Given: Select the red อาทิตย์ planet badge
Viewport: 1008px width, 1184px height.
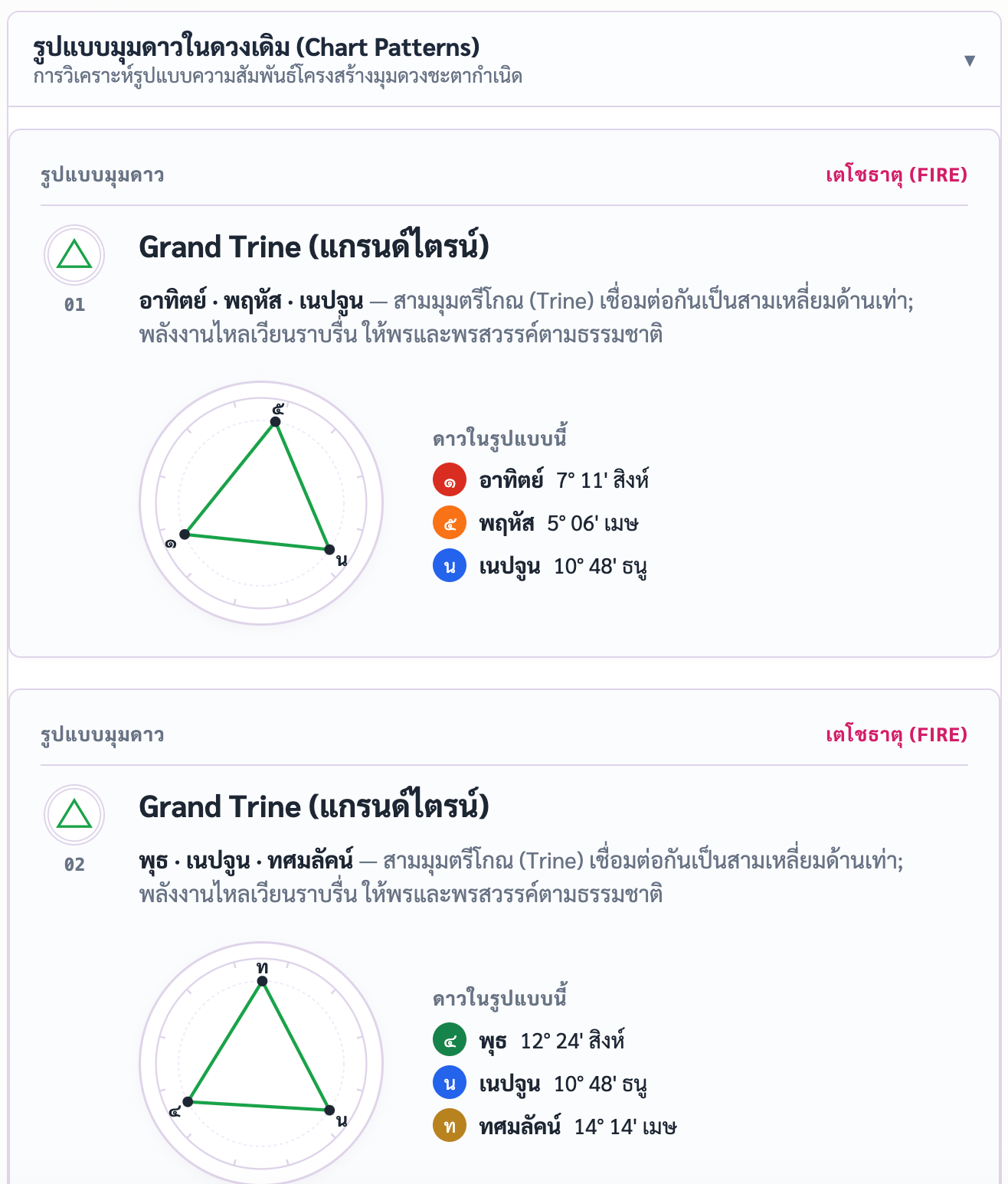Looking at the screenshot, I should click(x=450, y=480).
